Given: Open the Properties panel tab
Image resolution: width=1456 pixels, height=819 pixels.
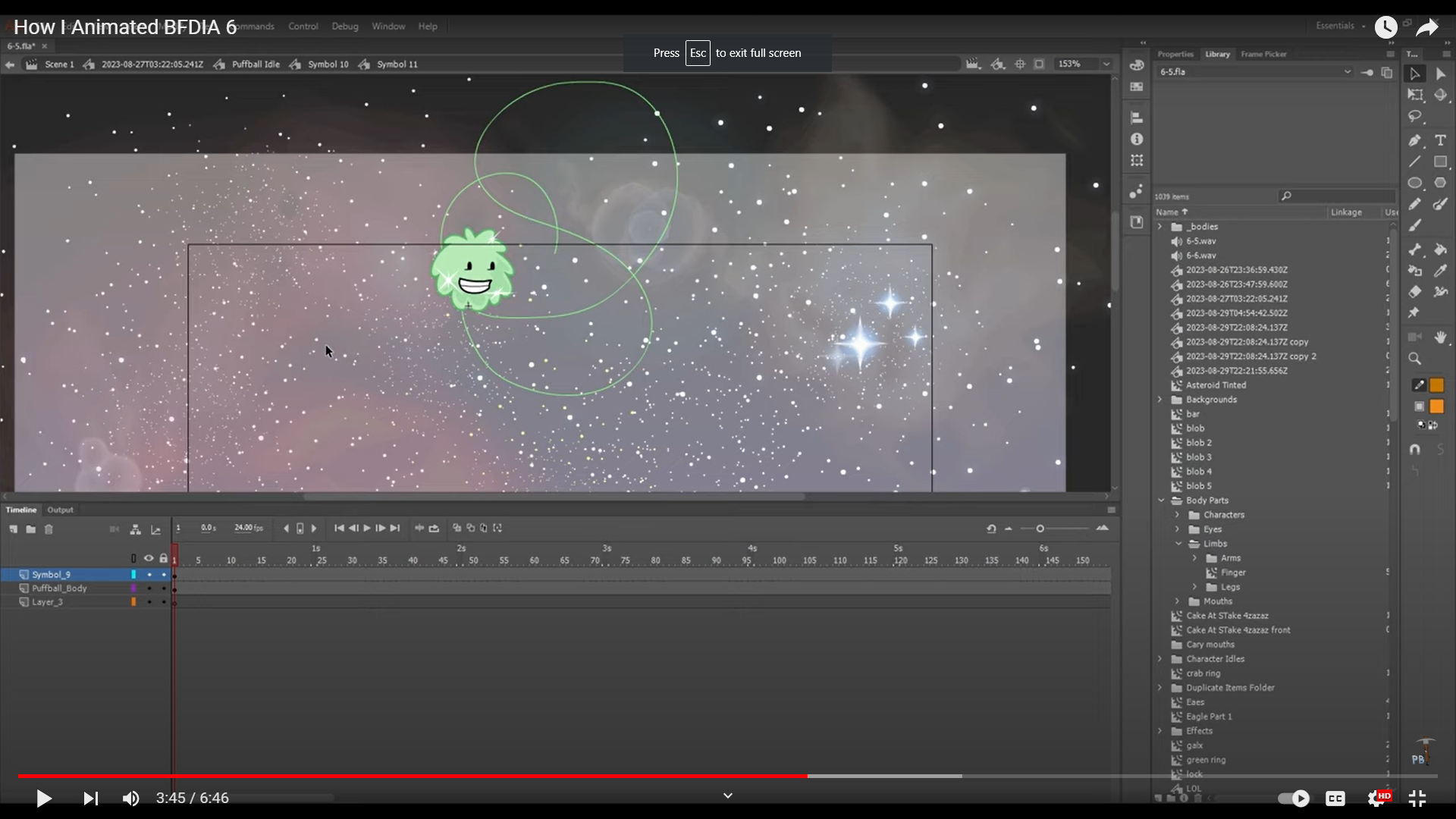Looking at the screenshot, I should (1175, 54).
